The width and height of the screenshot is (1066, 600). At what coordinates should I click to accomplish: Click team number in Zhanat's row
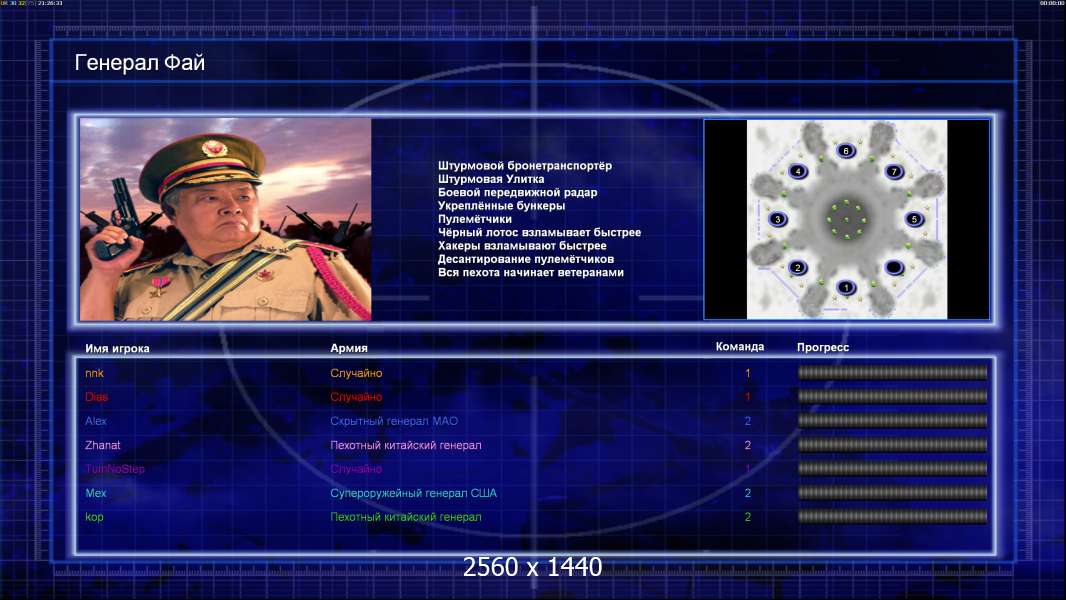click(x=747, y=445)
